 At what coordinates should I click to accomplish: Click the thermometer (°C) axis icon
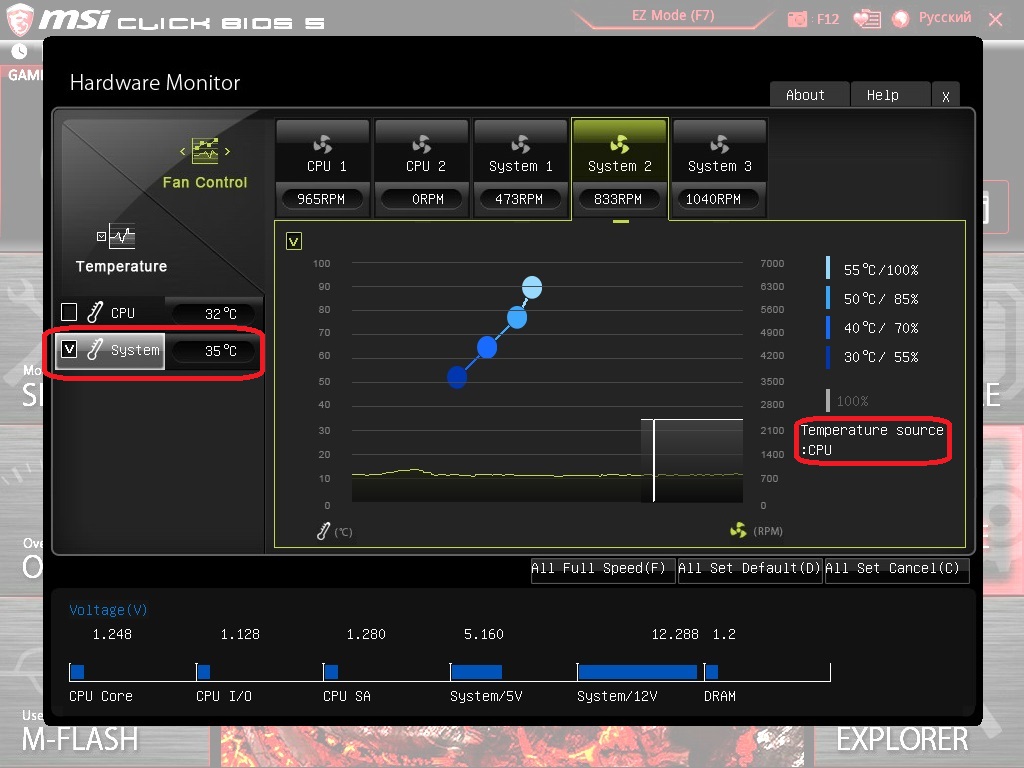point(323,531)
